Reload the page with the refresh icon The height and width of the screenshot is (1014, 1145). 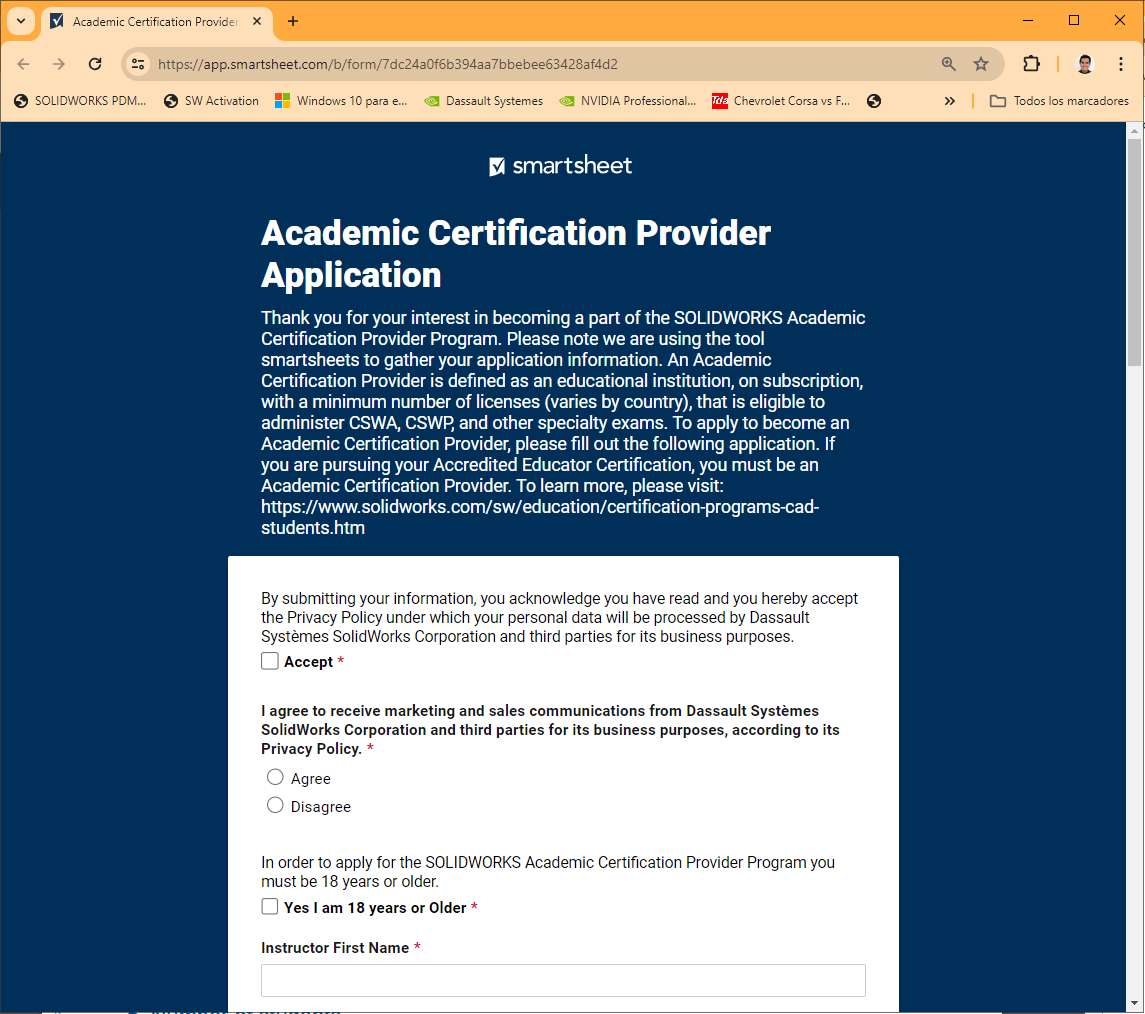click(x=95, y=64)
